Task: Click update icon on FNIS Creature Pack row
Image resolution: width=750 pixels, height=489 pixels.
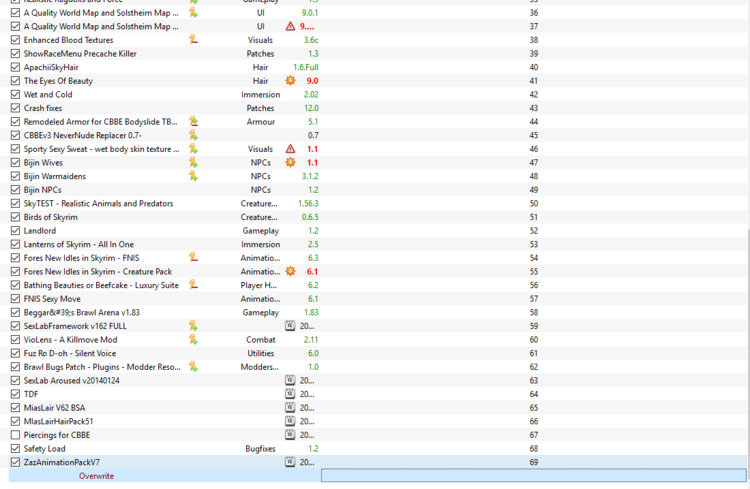Action: click(290, 271)
